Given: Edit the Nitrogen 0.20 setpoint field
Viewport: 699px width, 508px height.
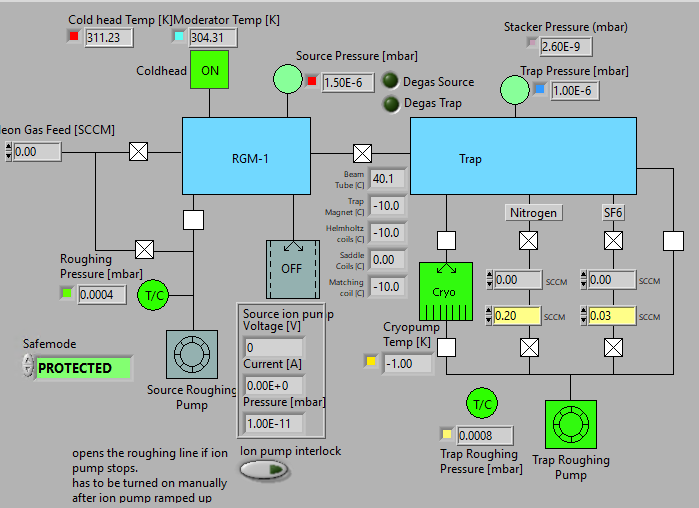Looking at the screenshot, I should point(518,316).
